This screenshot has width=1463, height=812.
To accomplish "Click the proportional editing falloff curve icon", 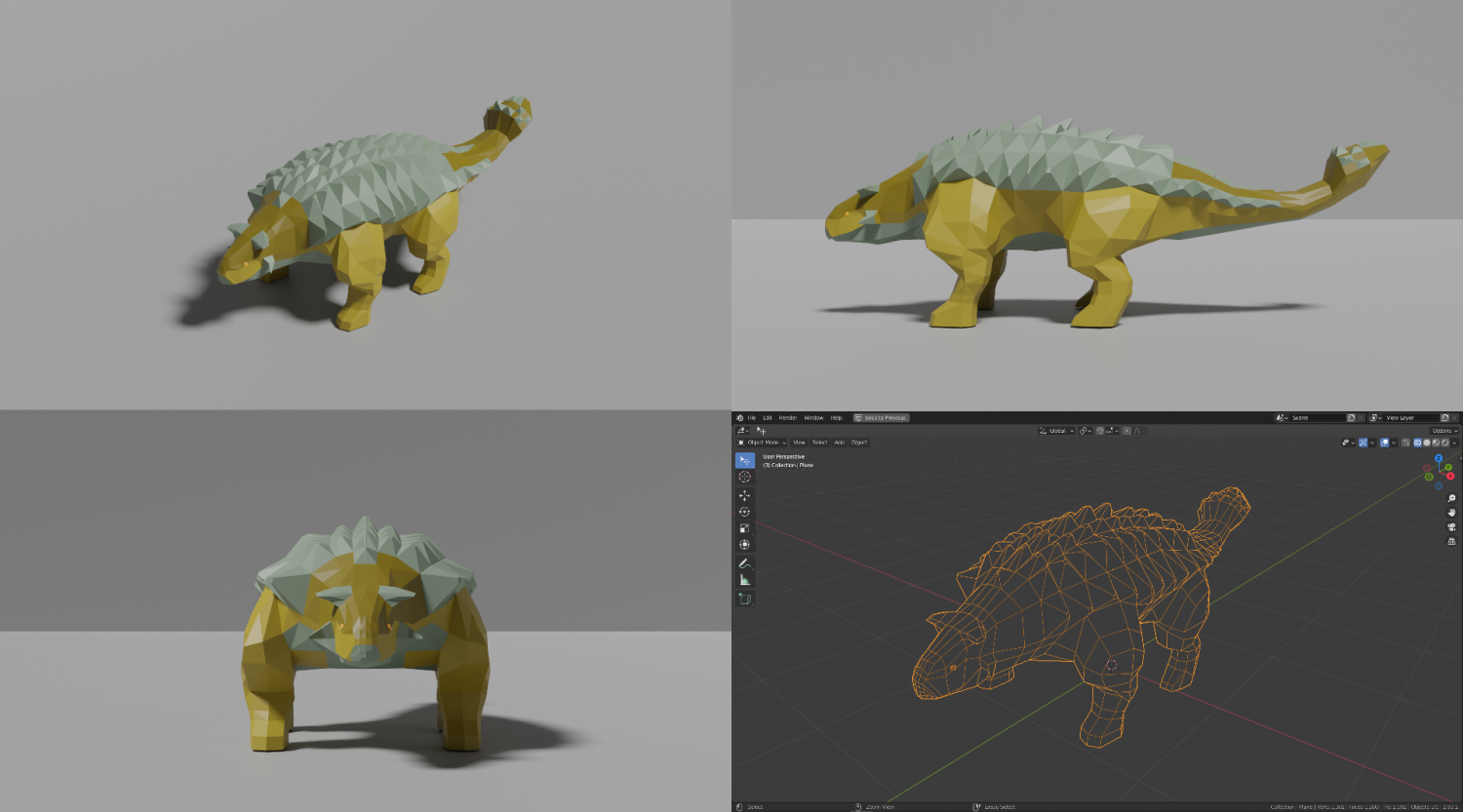I will pos(1140,431).
